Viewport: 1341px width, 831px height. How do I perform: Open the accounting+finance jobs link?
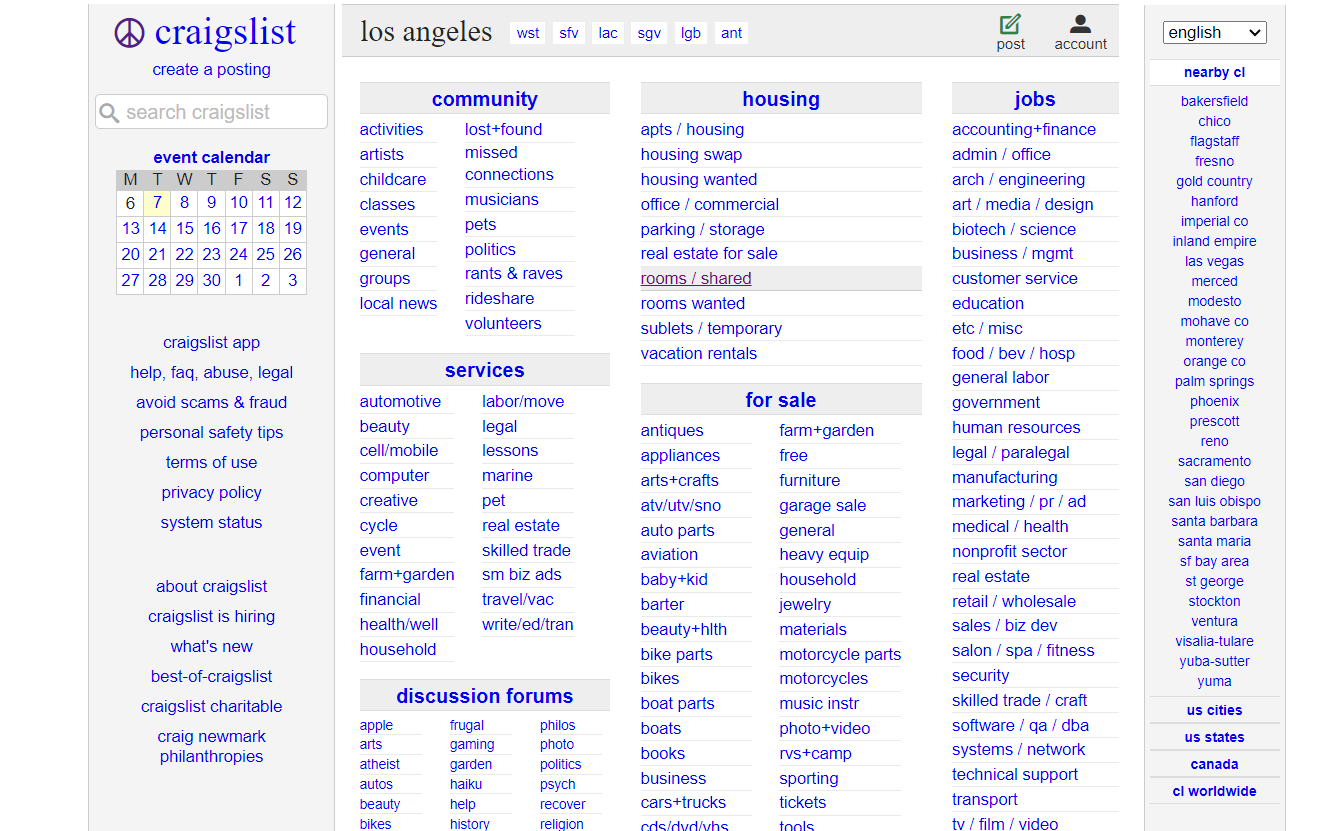pos(1024,129)
